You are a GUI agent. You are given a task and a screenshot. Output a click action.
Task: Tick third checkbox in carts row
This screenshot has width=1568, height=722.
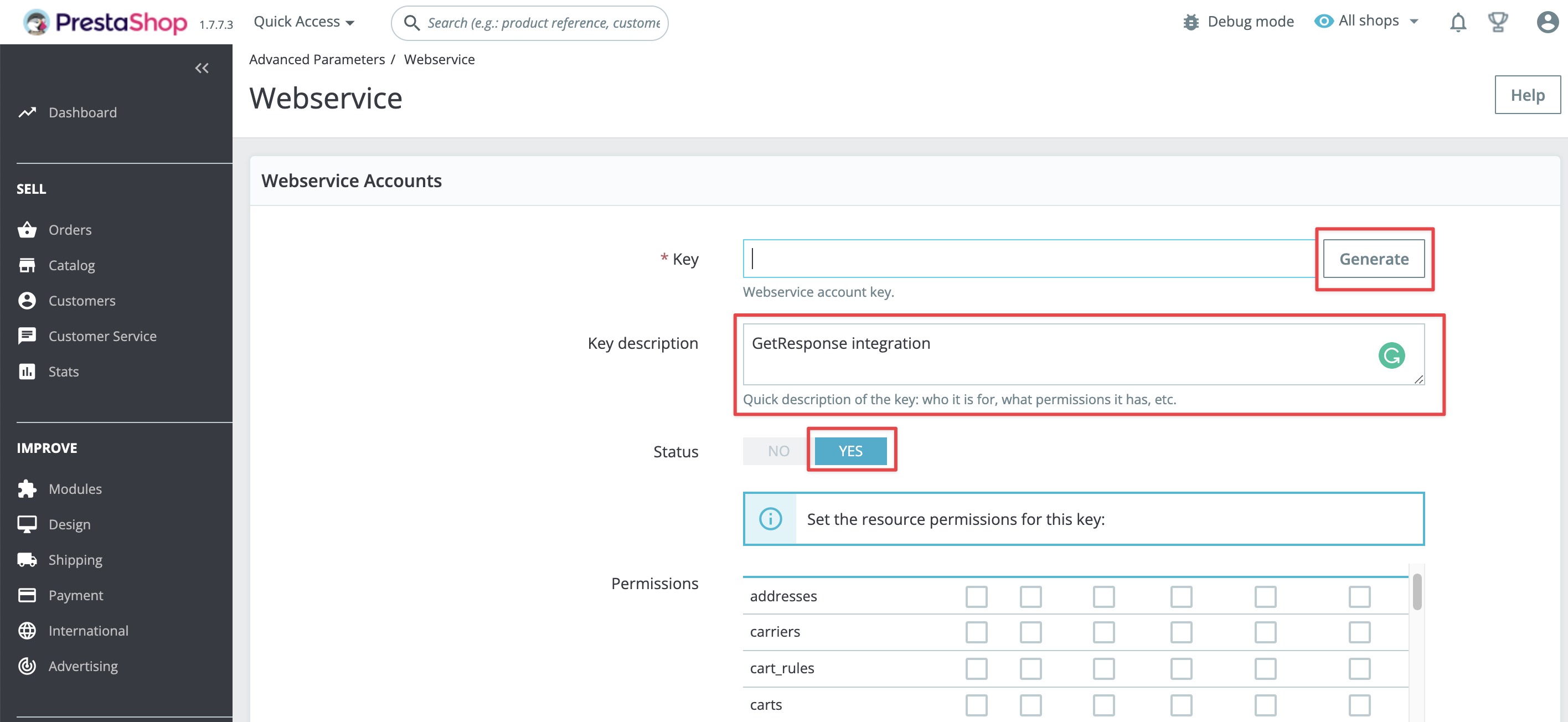pos(1103,705)
